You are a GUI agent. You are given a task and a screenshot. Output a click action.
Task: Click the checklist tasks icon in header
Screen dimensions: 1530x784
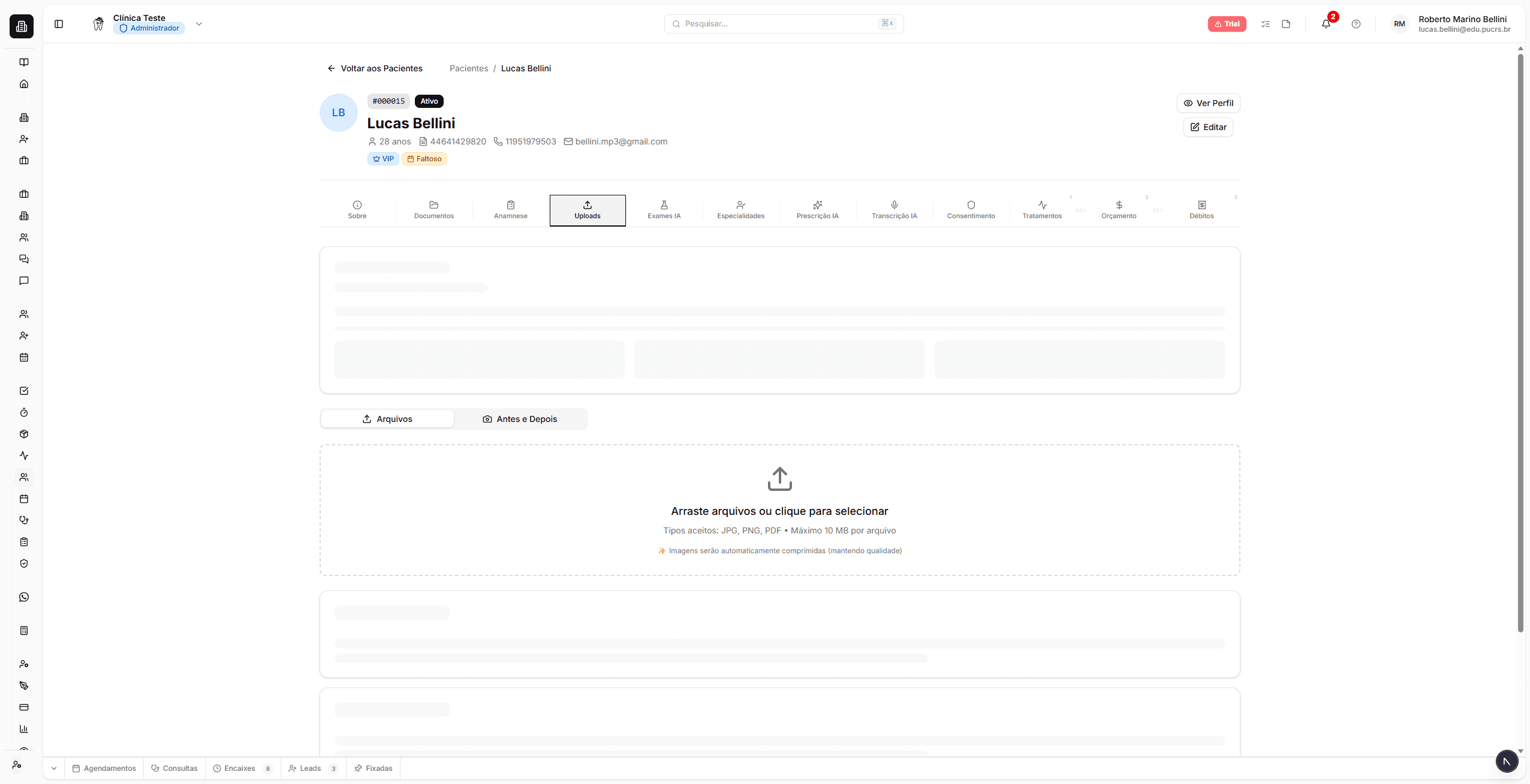[x=1265, y=24]
